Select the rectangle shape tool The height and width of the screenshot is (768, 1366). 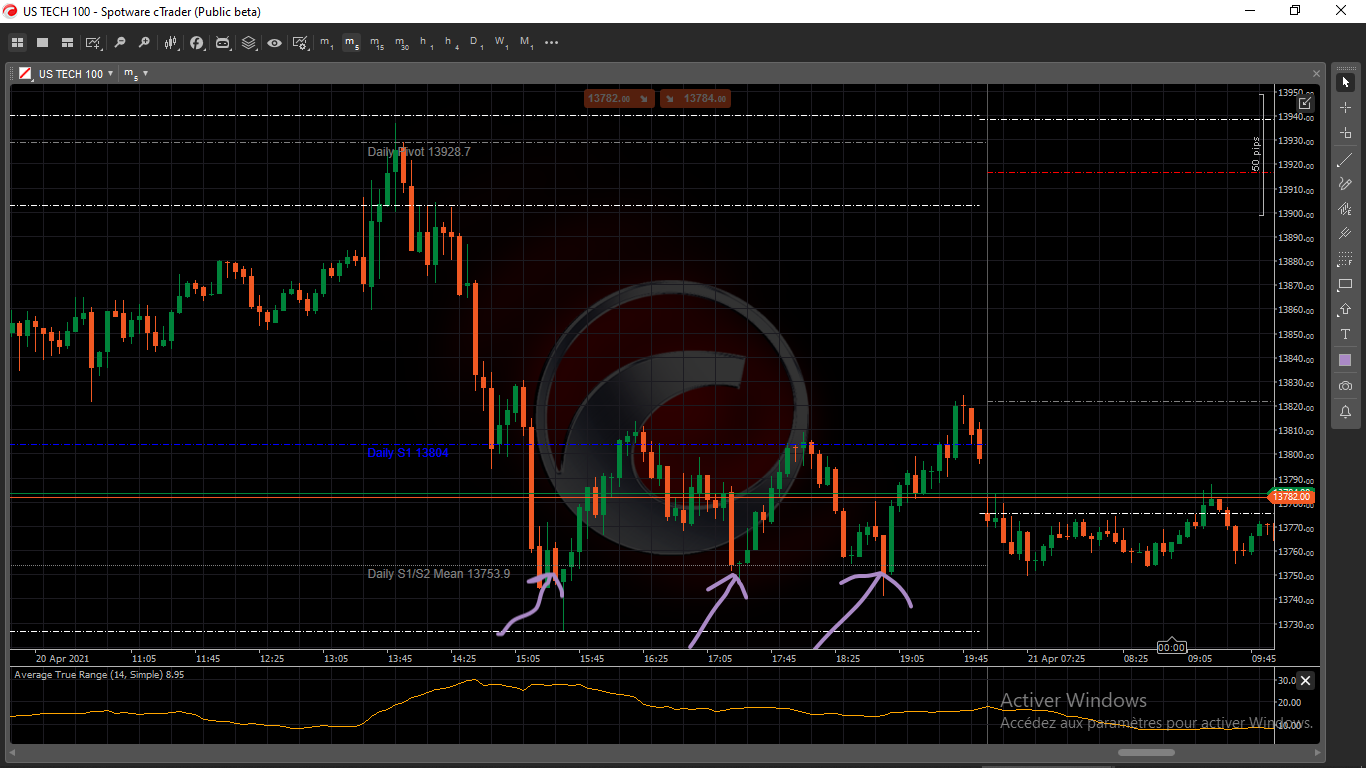1346,285
